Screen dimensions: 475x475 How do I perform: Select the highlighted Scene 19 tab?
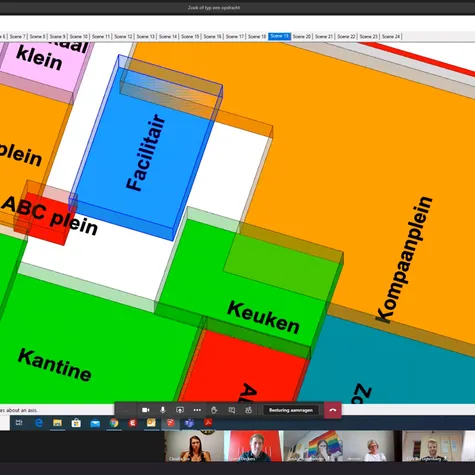279,36
